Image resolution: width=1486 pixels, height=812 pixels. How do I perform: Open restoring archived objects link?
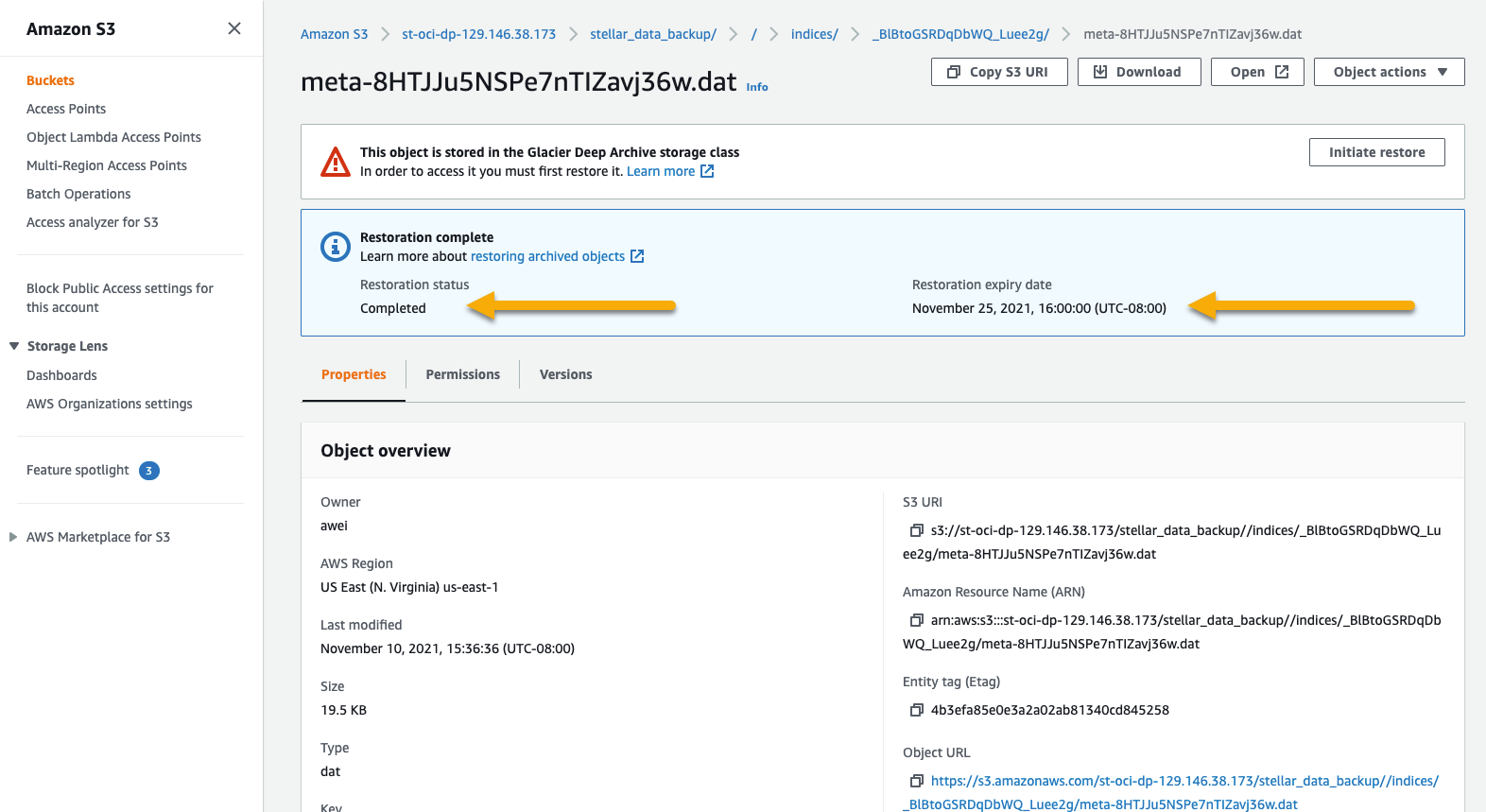coord(547,256)
